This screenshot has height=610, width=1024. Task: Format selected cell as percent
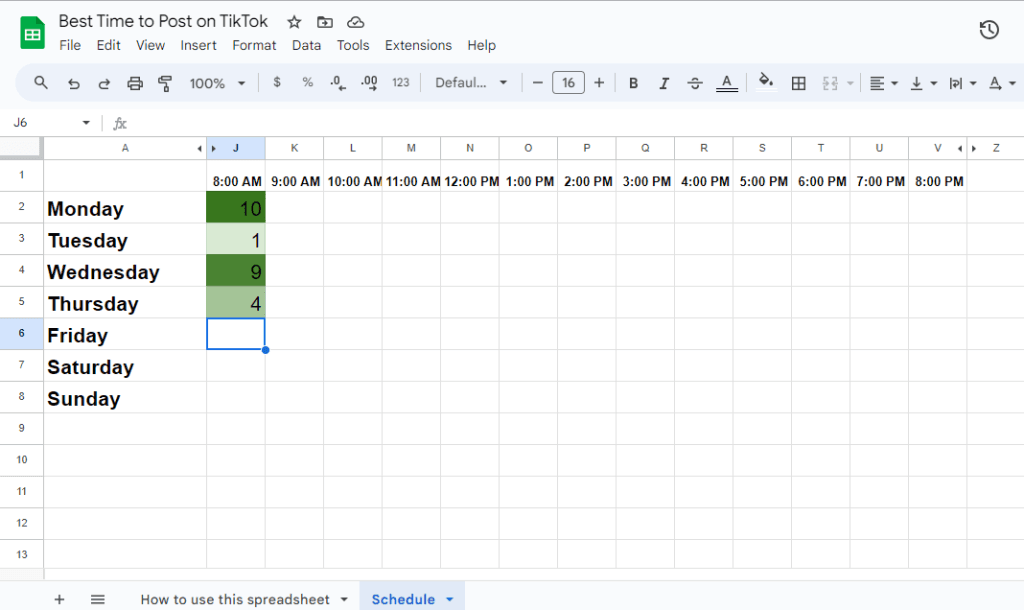(307, 83)
